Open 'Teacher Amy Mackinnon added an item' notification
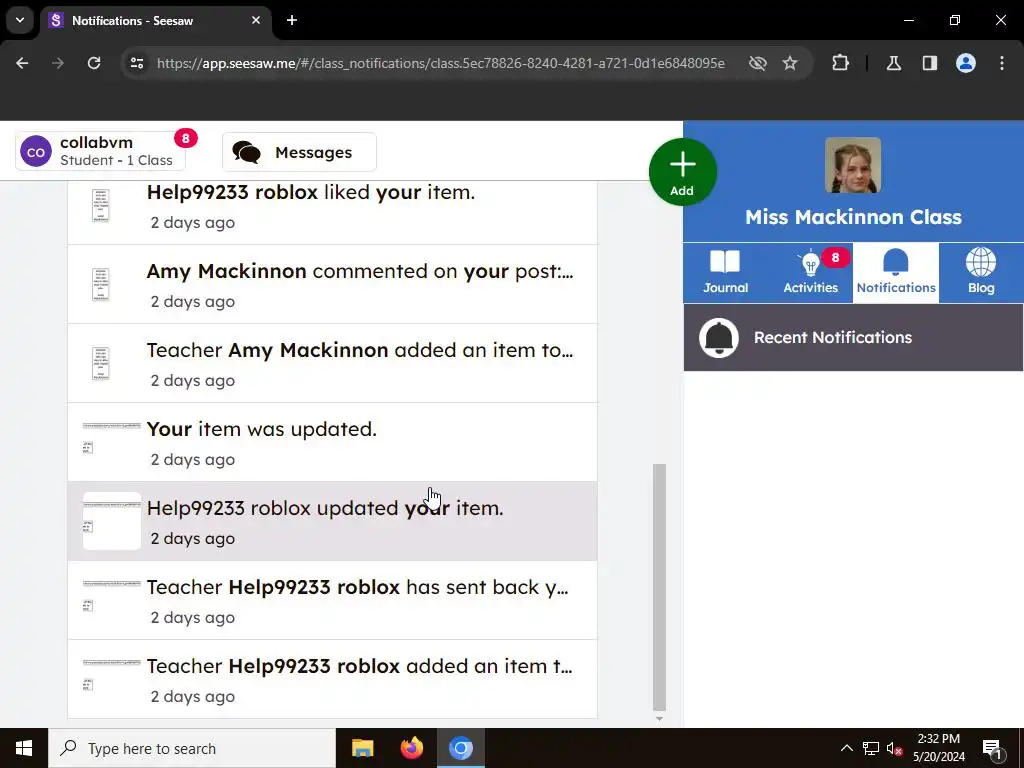Viewport: 1024px width, 768px height. pyautogui.click(x=332, y=364)
